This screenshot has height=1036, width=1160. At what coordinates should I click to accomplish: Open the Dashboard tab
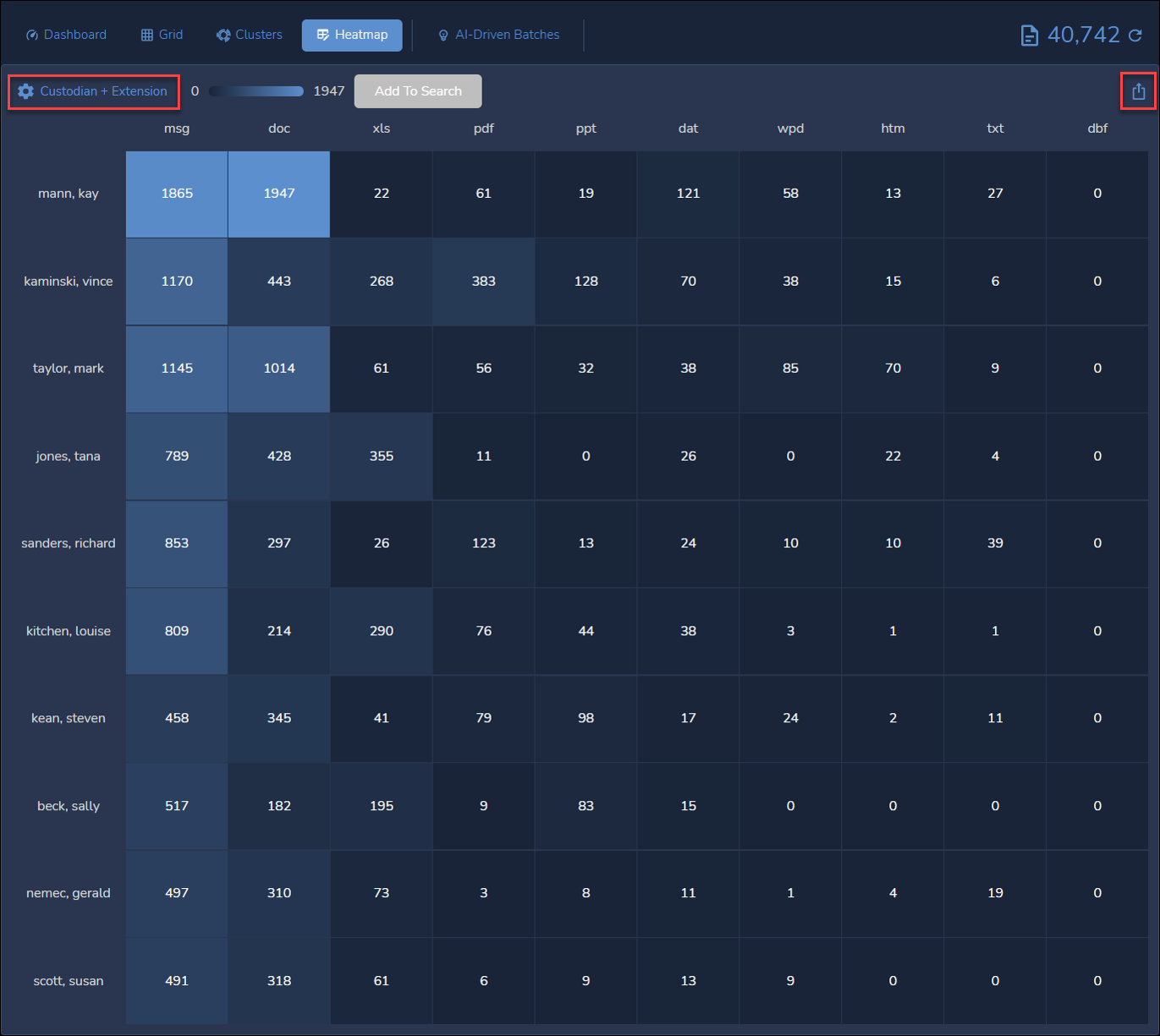66,35
